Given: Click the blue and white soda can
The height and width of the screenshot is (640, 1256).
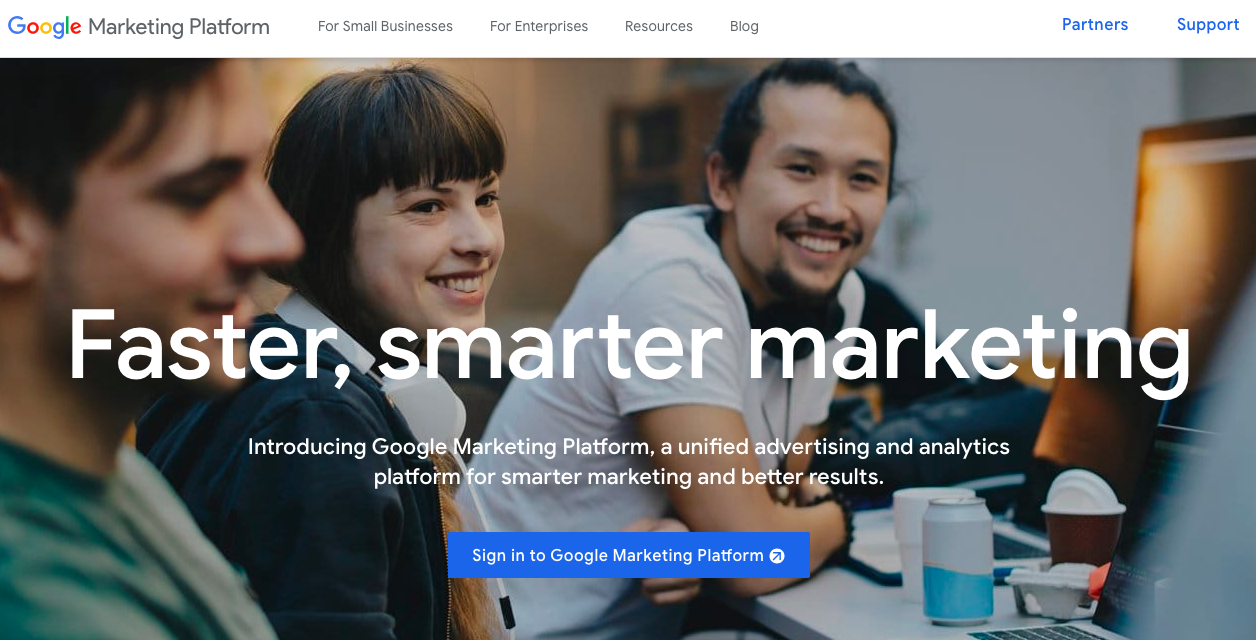Looking at the screenshot, I should point(957,561).
